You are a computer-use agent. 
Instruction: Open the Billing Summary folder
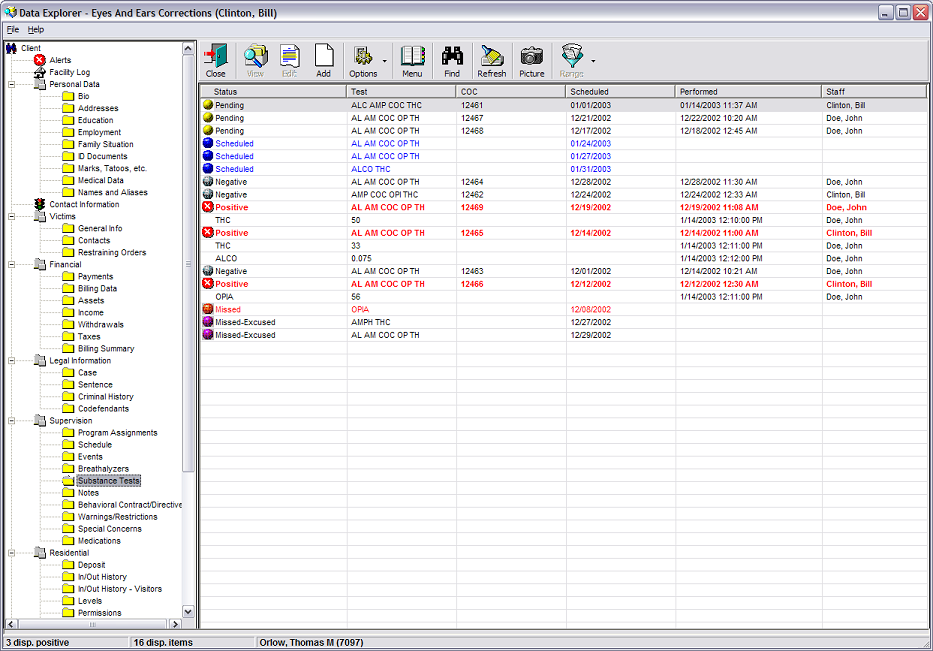[106, 349]
